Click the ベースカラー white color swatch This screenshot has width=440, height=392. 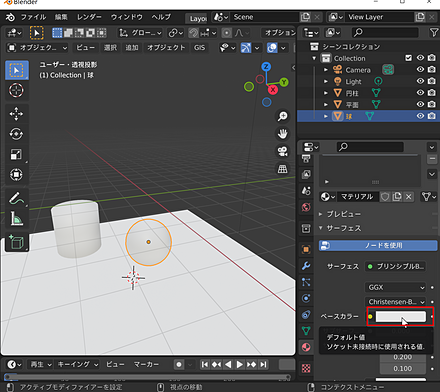(401, 316)
